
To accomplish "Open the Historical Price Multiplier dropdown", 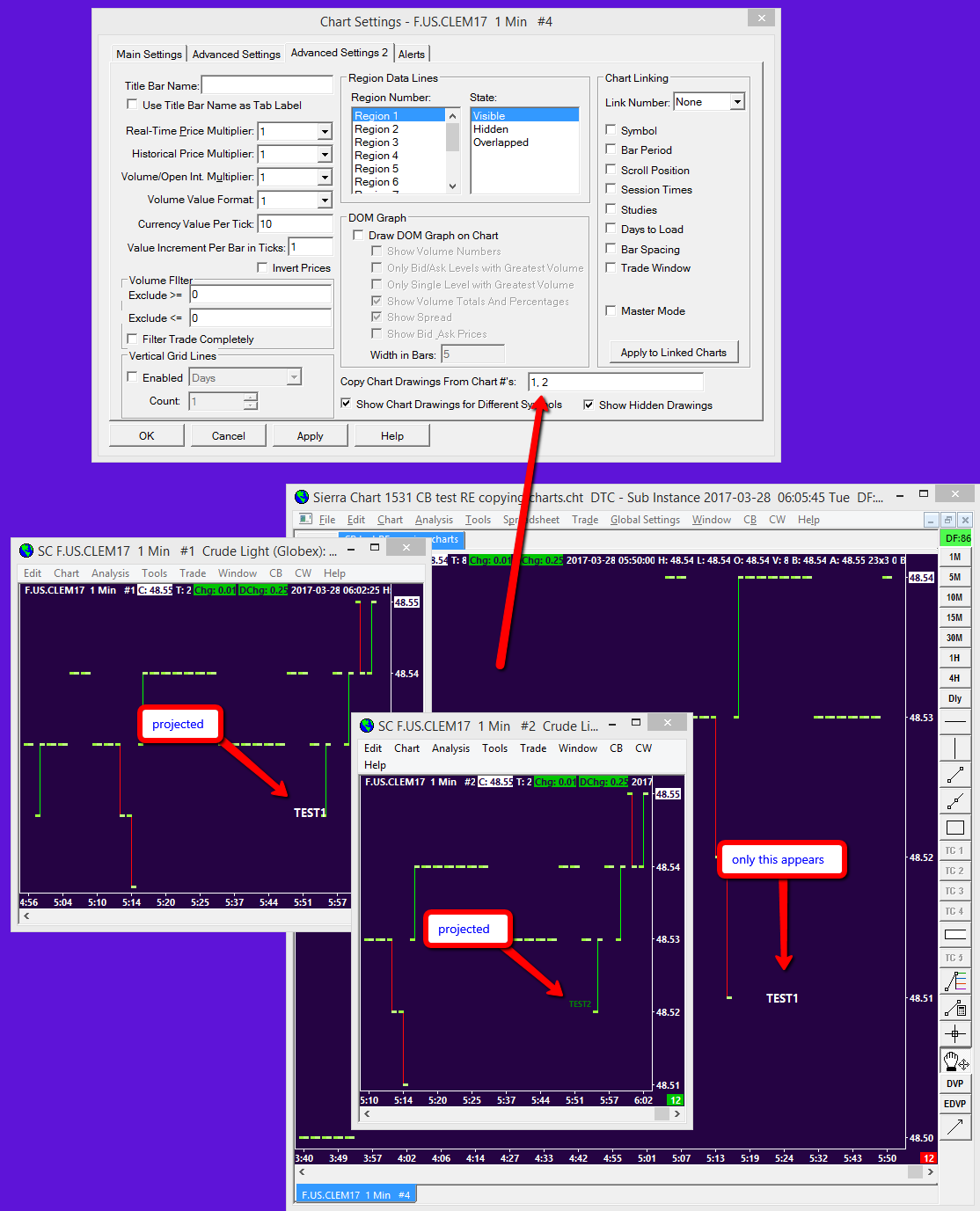I will [325, 154].
